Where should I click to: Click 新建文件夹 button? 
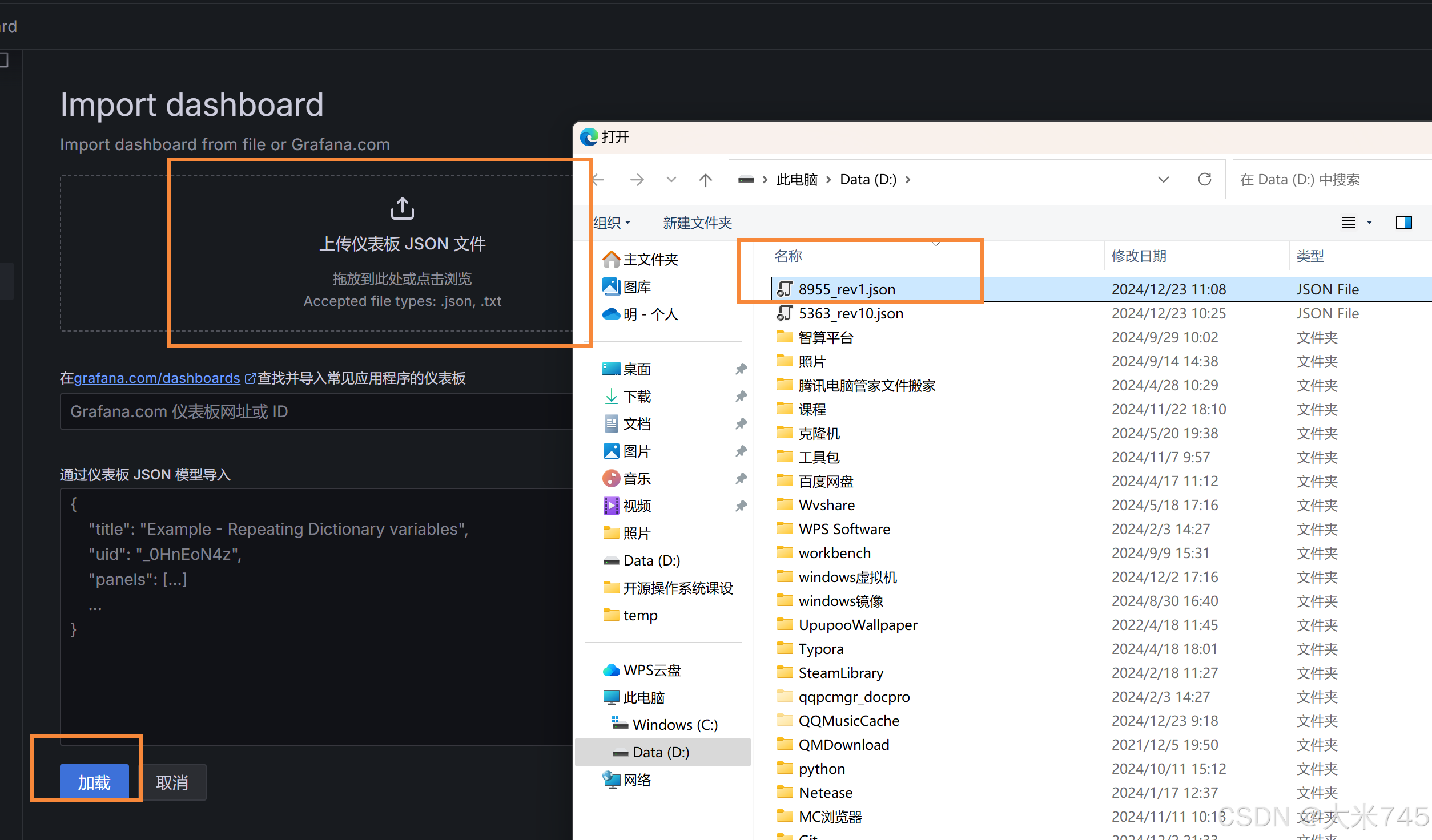click(x=697, y=223)
